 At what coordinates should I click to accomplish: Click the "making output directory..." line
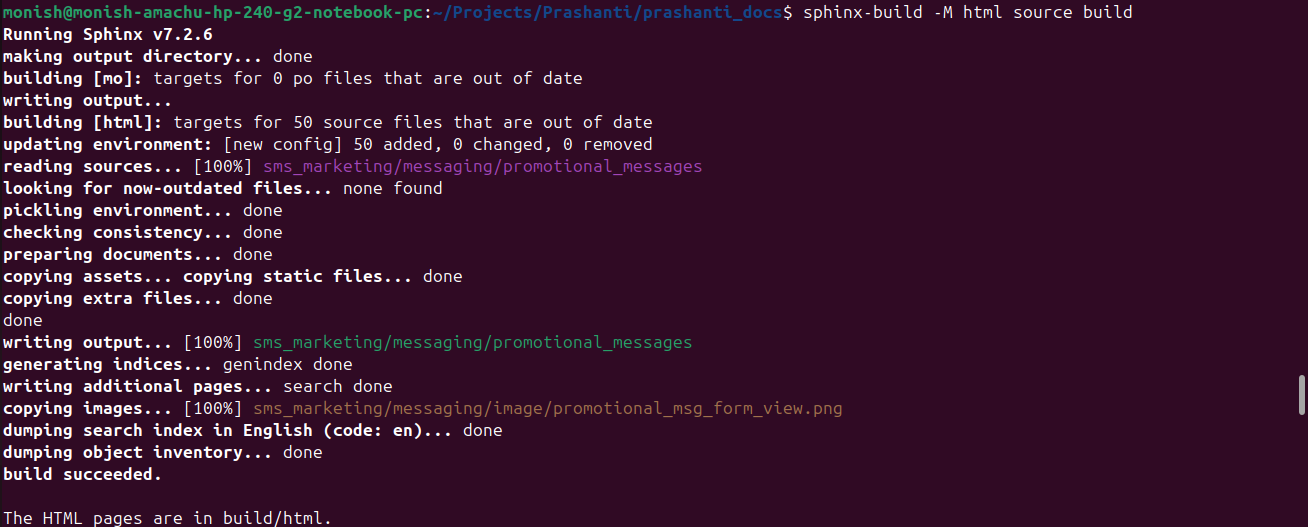click(157, 56)
